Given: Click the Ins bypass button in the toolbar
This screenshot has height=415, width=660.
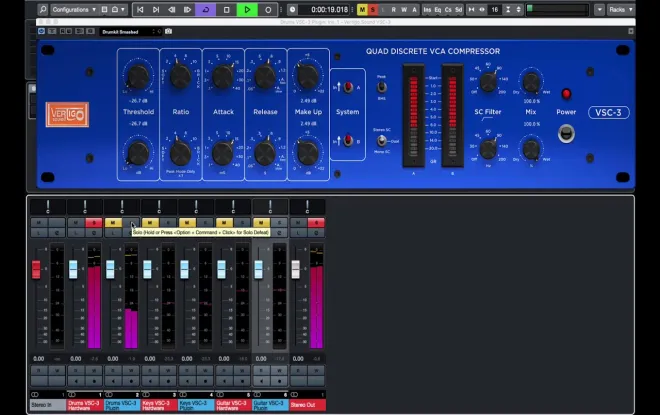Looking at the screenshot, I should (x=427, y=9).
